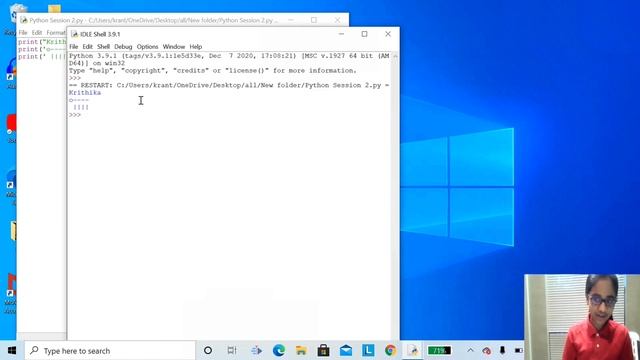Show hidden system tray icons
The height and width of the screenshot is (360, 640).
(470, 350)
